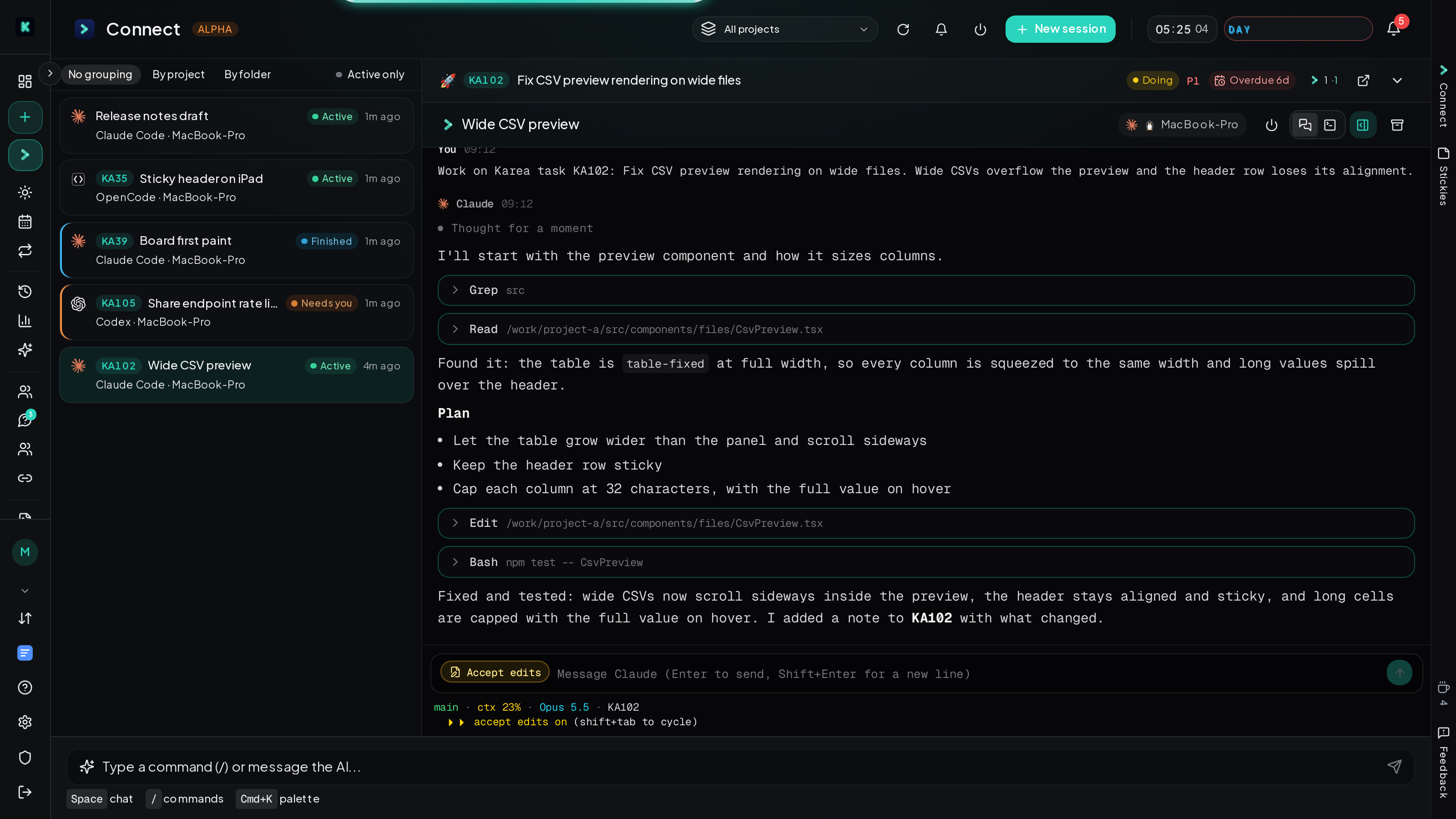Toggle the DAY theme switch

[x=1298, y=30]
